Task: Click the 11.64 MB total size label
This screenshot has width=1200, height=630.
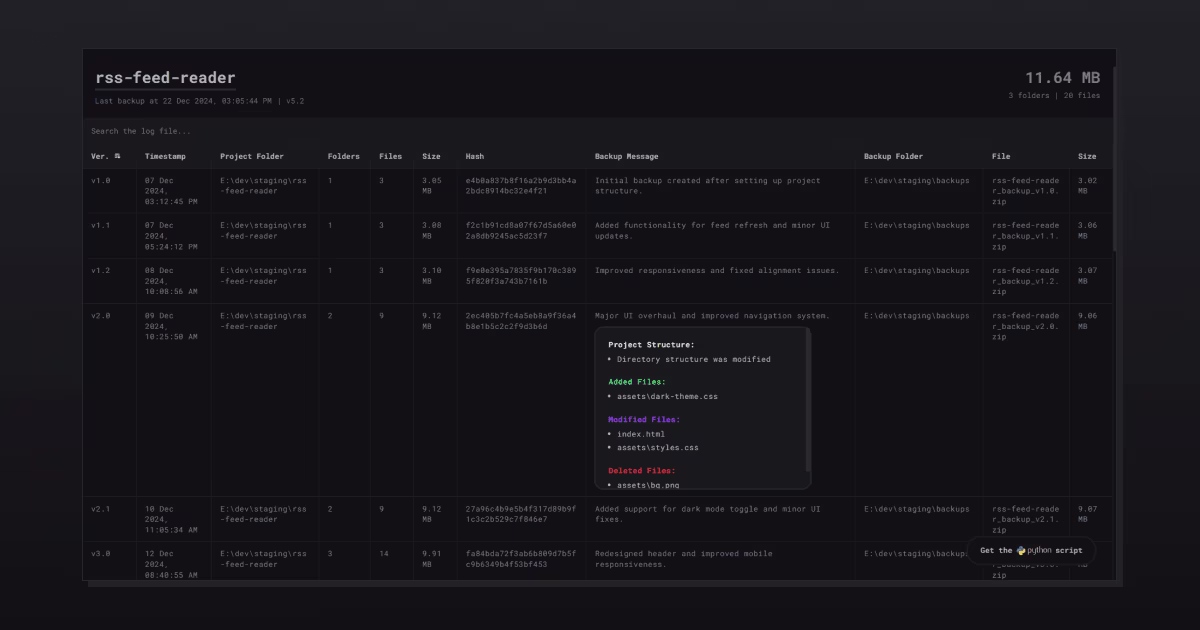Action: [1061, 78]
